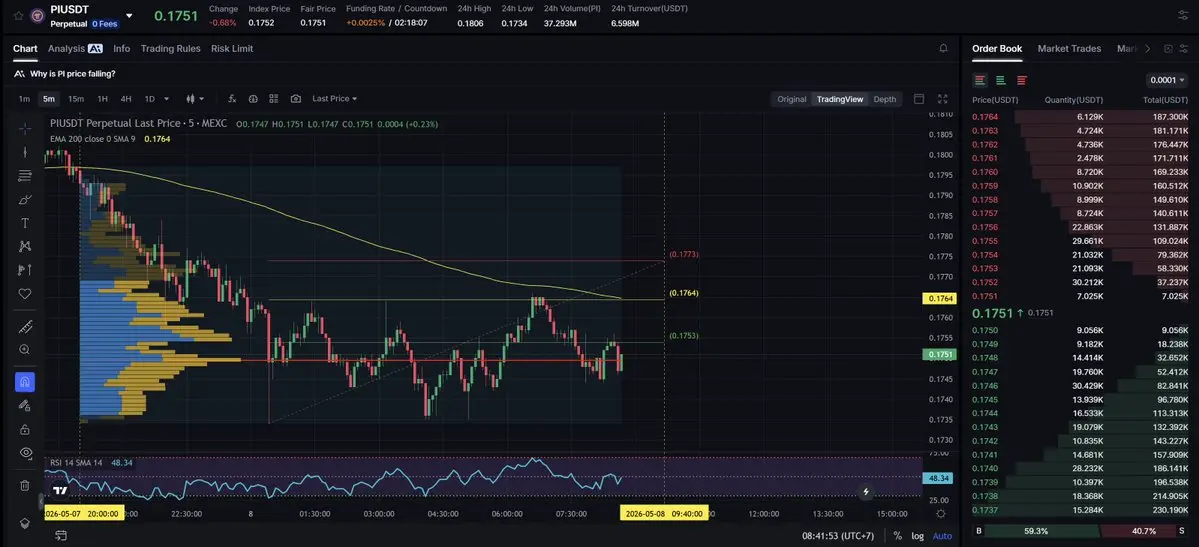Open the Risk Limit tab
1199x547 pixels.
click(x=232, y=48)
